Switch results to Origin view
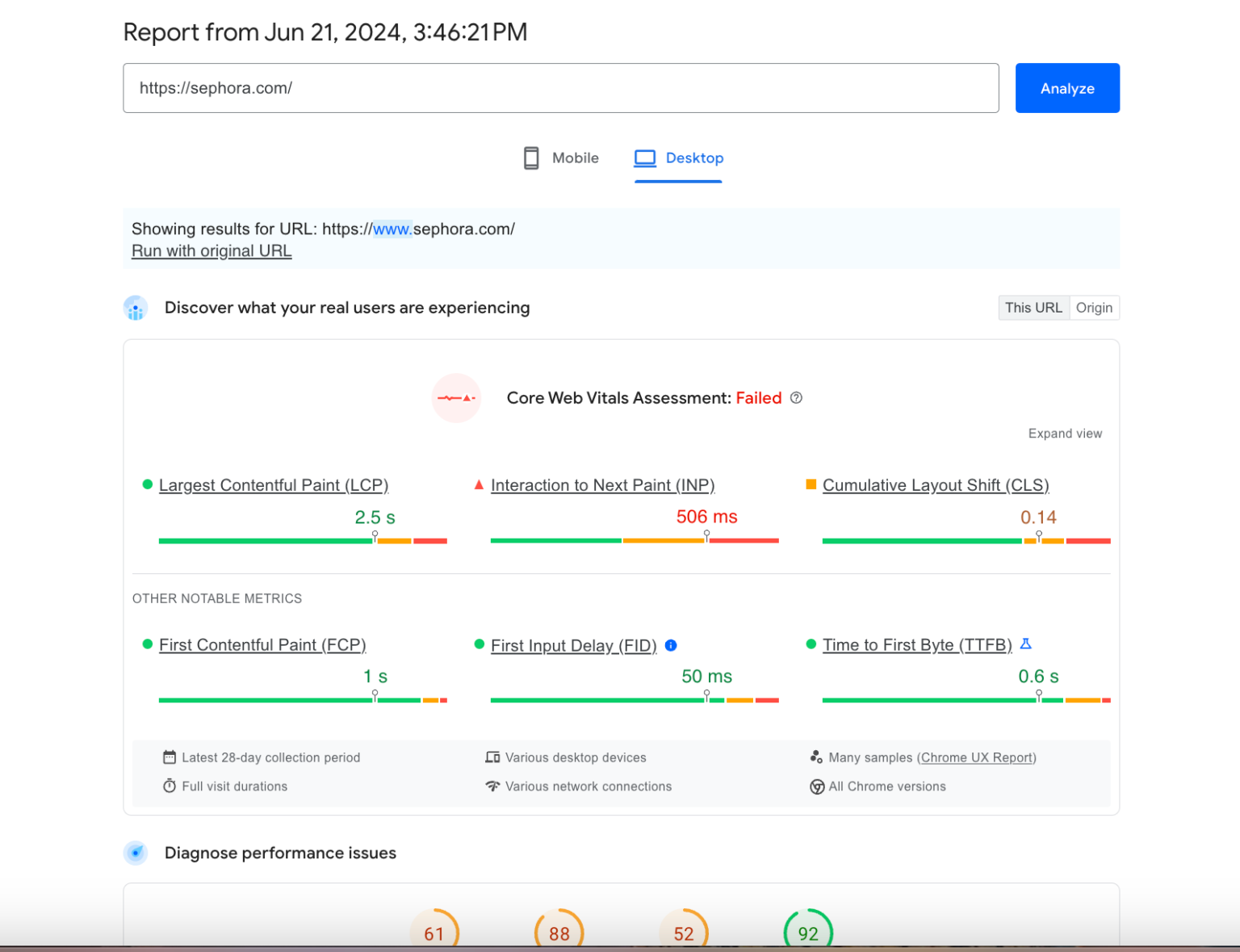 (x=1094, y=308)
